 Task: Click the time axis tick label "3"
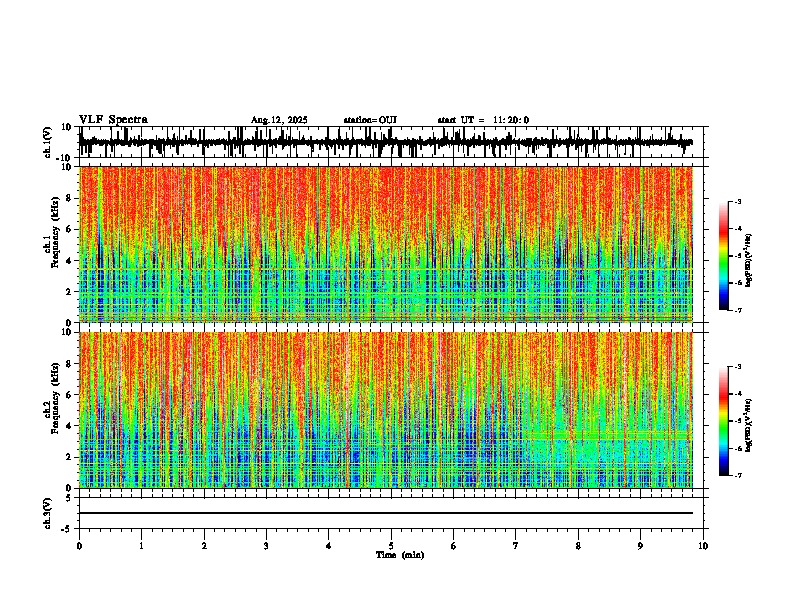(x=266, y=546)
